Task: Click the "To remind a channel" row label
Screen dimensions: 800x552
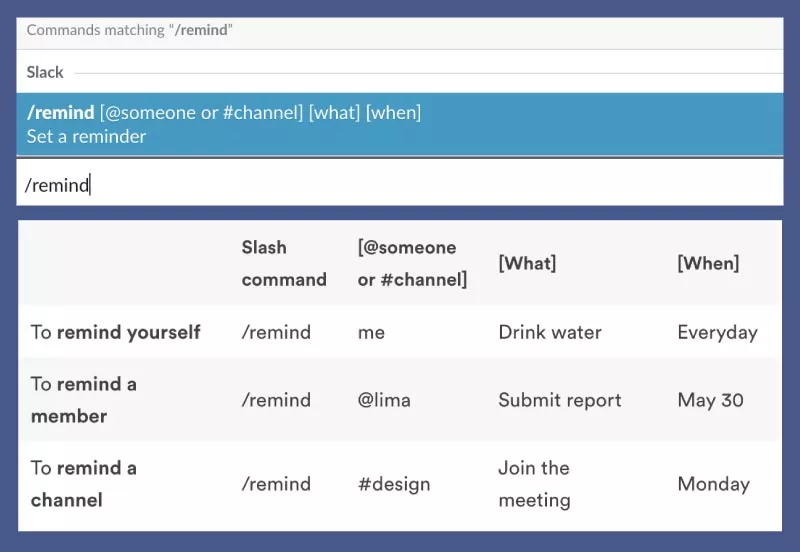Action: (84, 483)
